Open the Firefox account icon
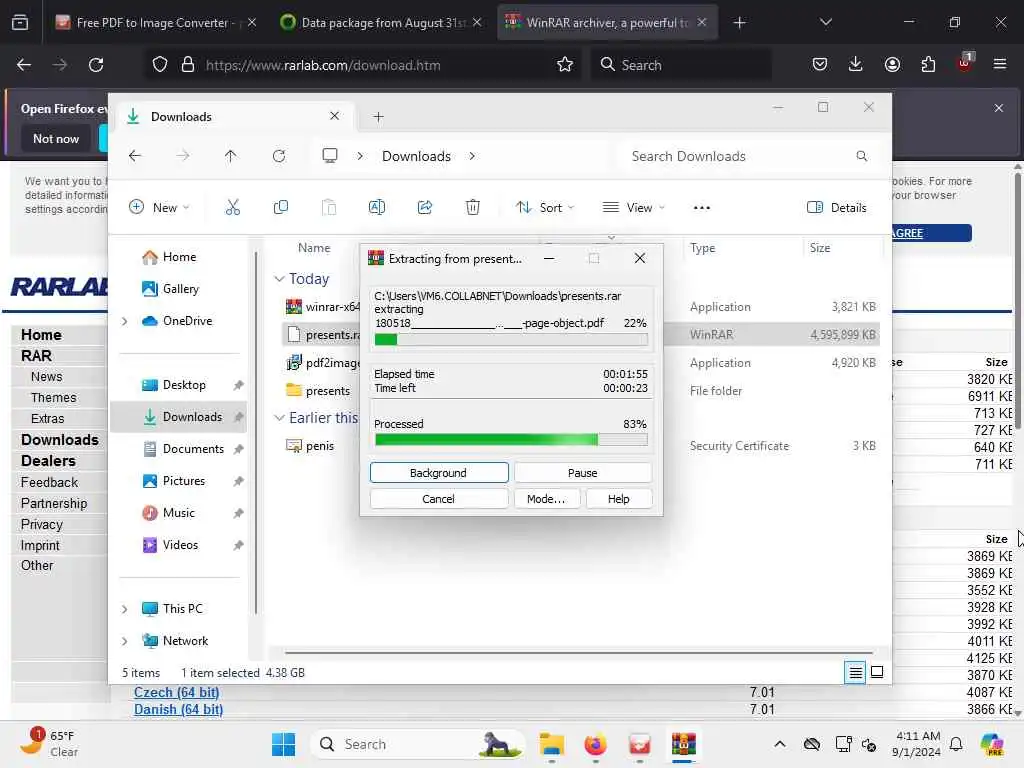This screenshot has height=768, width=1024. pos(892,64)
